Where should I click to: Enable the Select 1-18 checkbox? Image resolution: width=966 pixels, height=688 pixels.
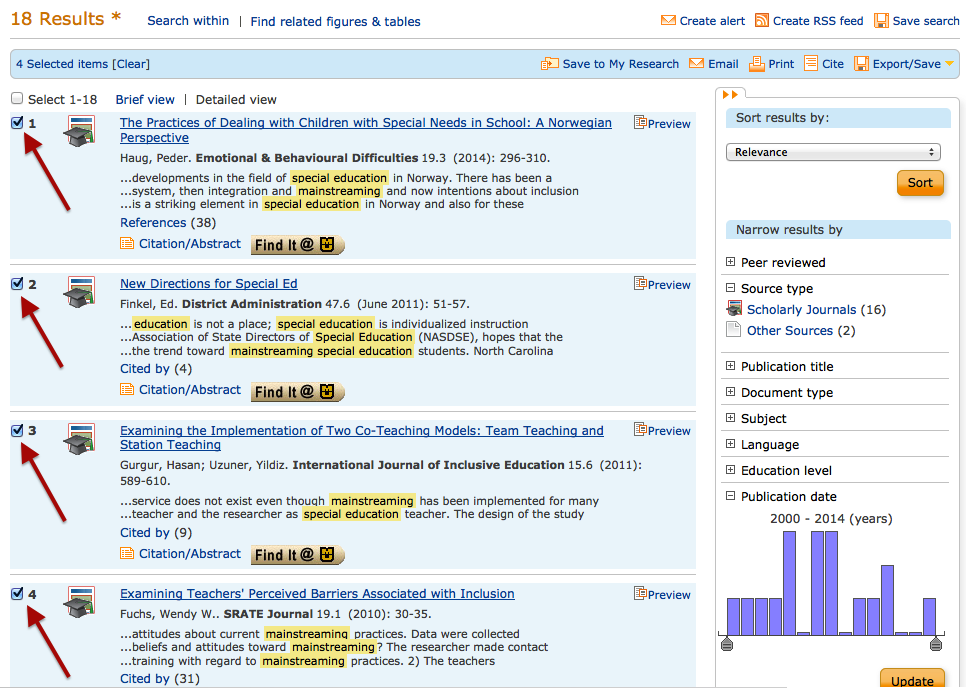[x=16, y=98]
